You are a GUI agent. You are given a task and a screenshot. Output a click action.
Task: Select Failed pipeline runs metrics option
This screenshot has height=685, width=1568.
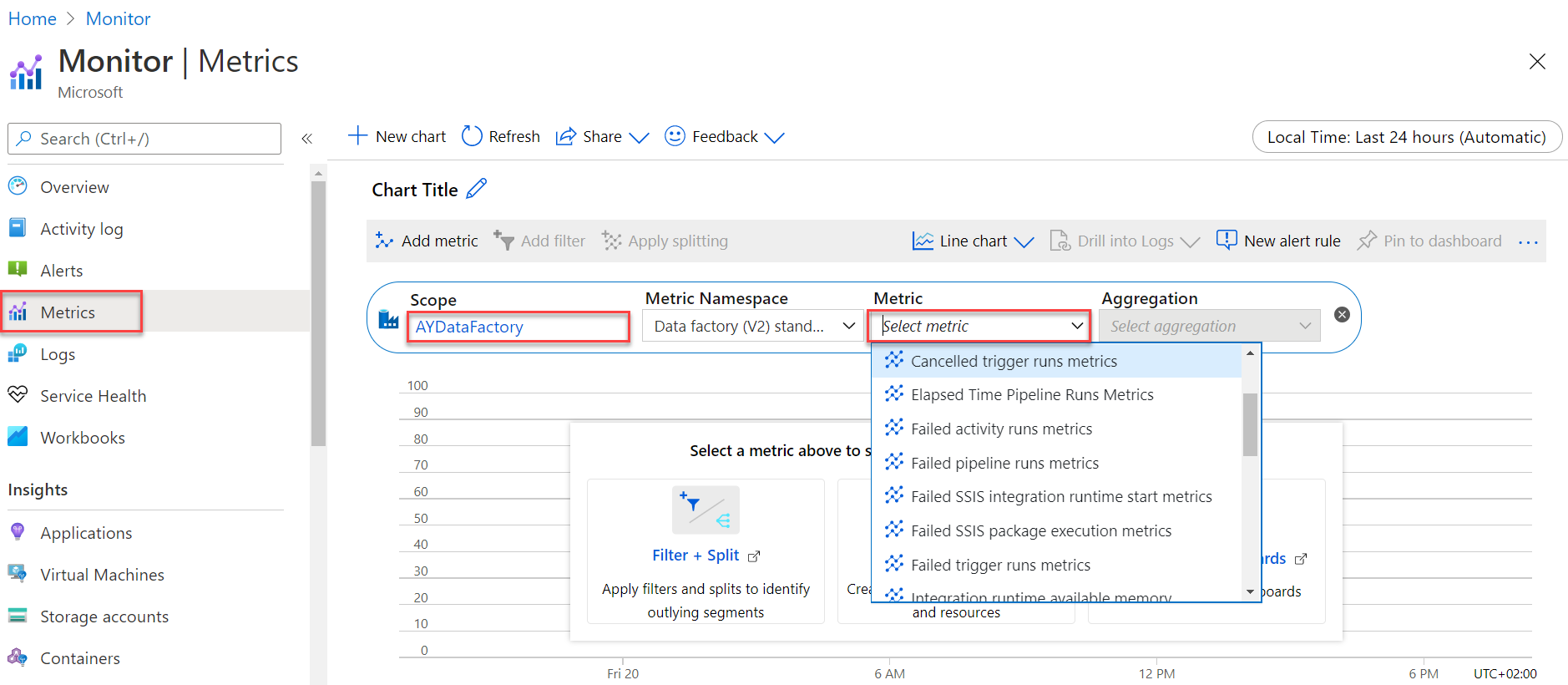1004,463
